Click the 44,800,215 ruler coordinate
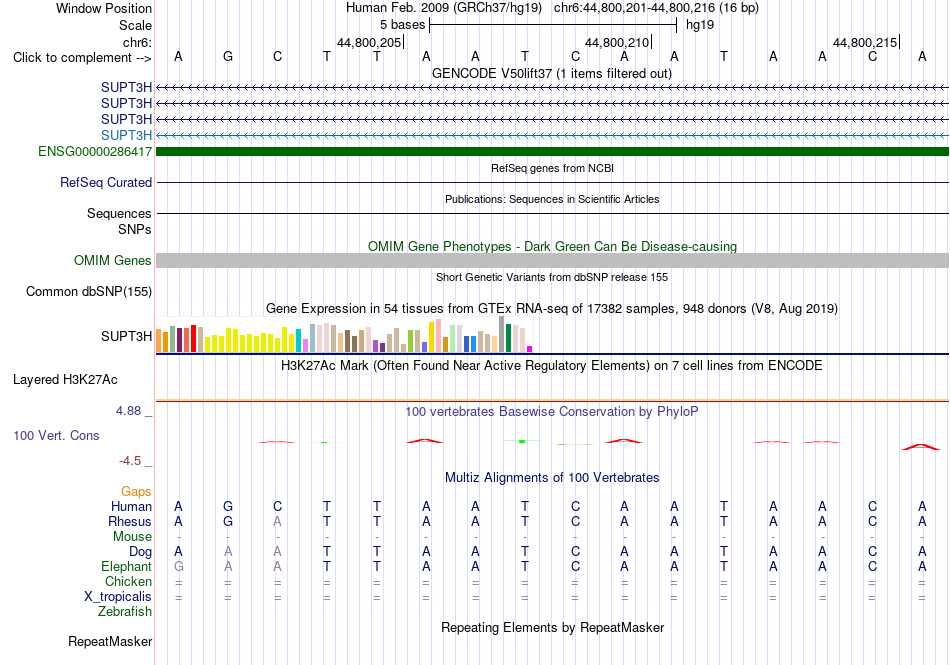The image size is (950, 665). point(865,42)
